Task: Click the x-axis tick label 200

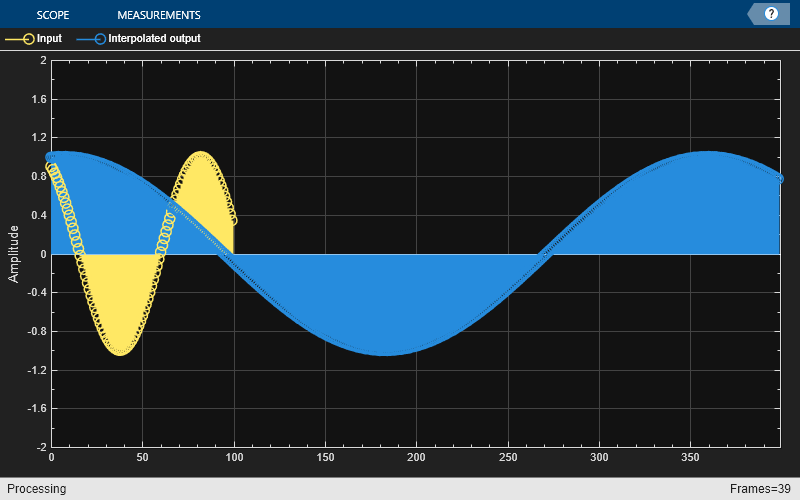Action: tap(416, 457)
